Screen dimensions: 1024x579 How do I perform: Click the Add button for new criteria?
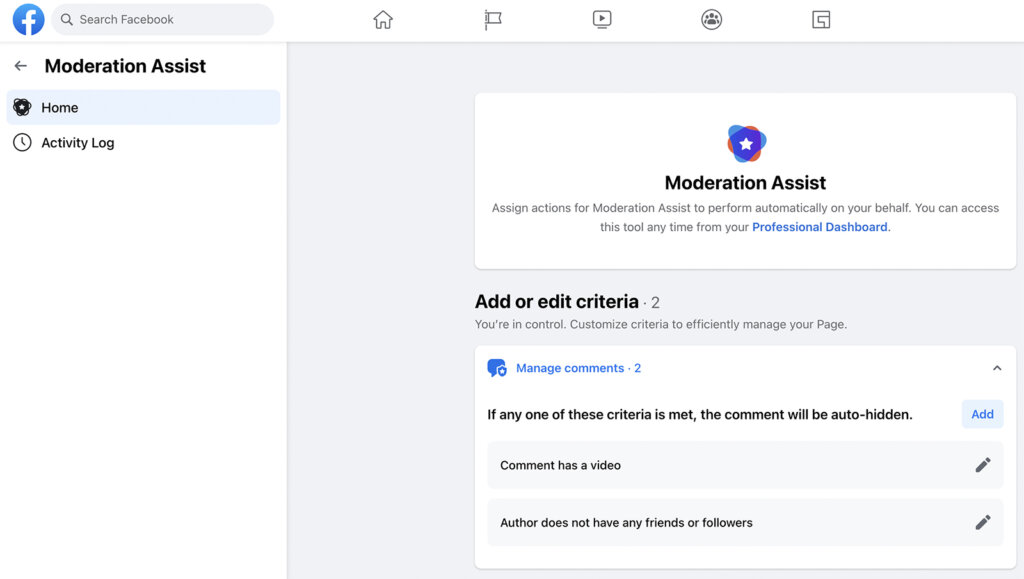tap(982, 413)
